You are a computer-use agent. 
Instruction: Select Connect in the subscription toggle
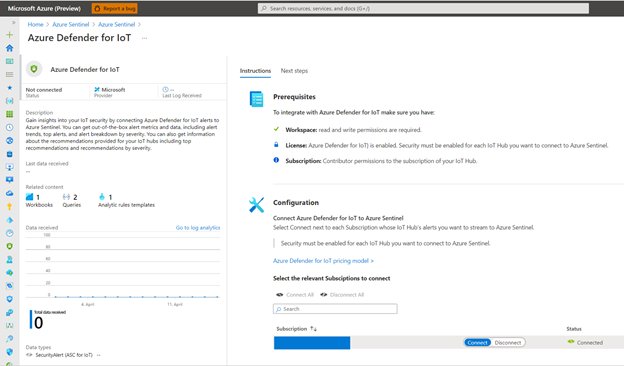477,343
